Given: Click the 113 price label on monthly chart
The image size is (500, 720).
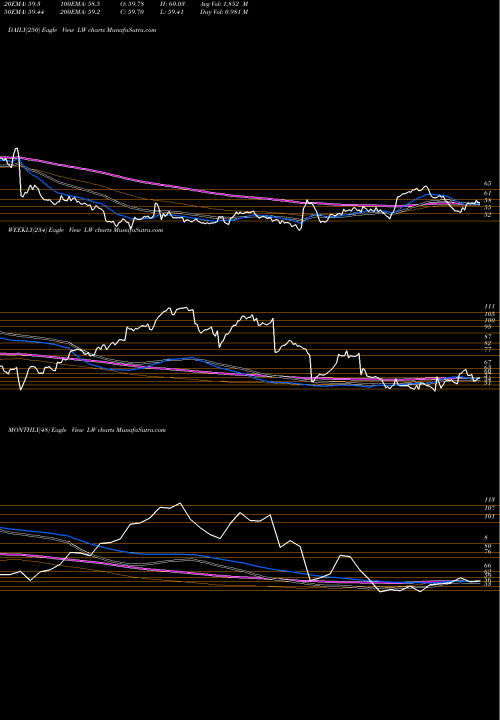Looking at the screenshot, I should point(489,500).
